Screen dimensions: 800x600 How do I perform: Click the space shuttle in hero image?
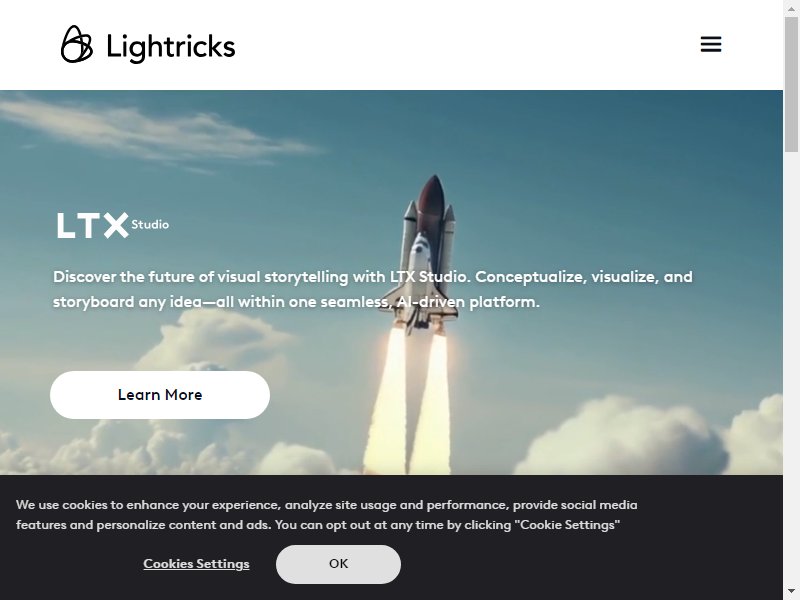424,255
